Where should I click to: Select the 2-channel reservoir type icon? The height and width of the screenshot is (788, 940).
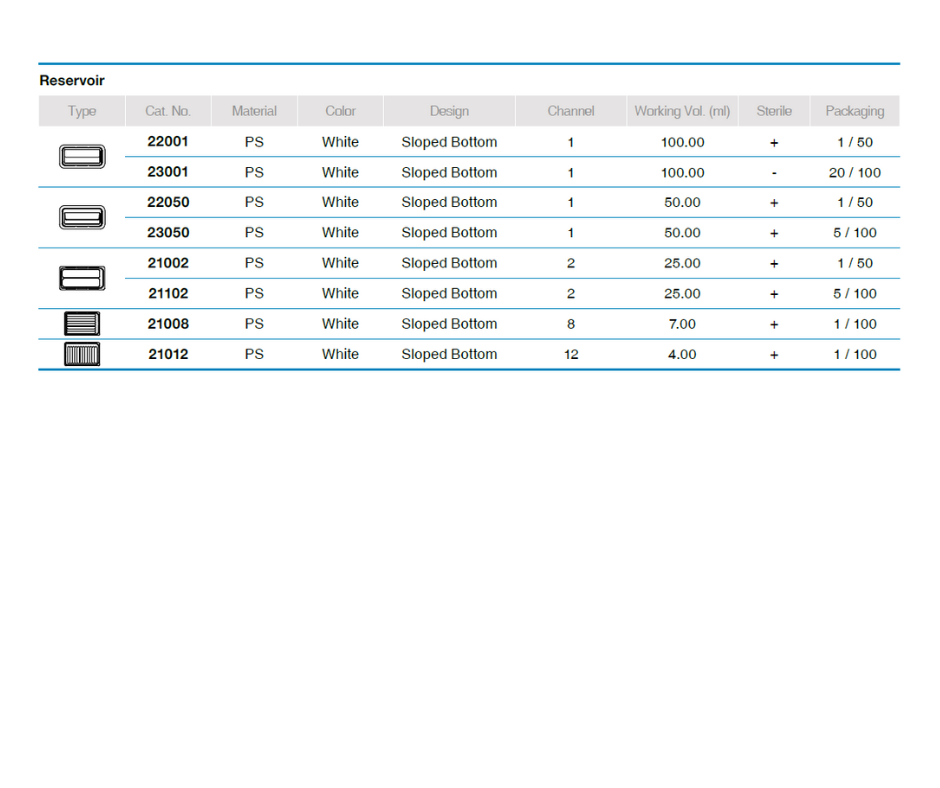[x=82, y=278]
